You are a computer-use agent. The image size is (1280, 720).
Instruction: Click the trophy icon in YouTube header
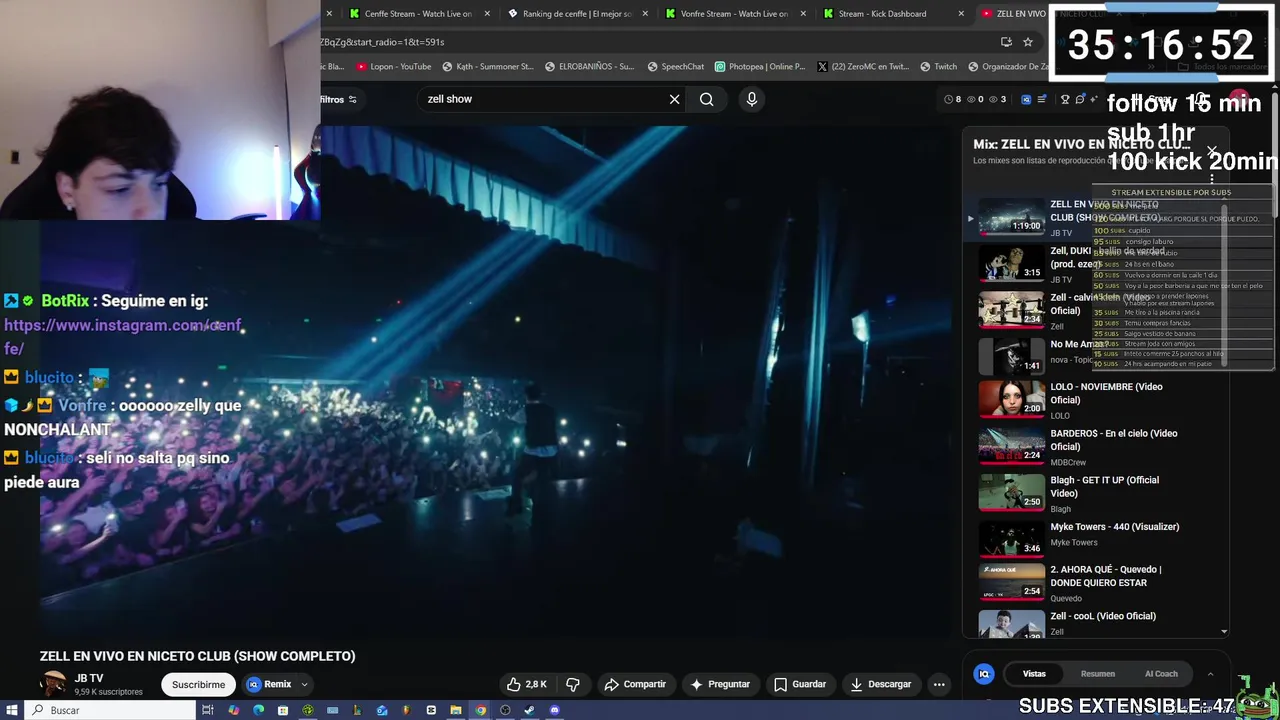coord(1065,99)
